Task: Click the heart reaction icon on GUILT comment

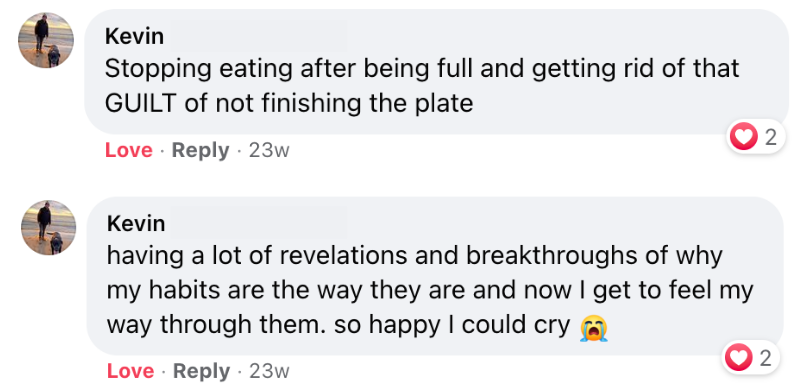Action: (x=743, y=137)
